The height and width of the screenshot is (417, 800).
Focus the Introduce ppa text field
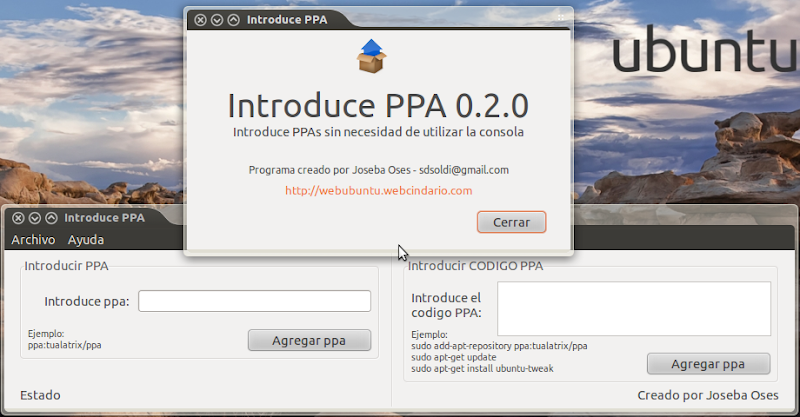(254, 301)
